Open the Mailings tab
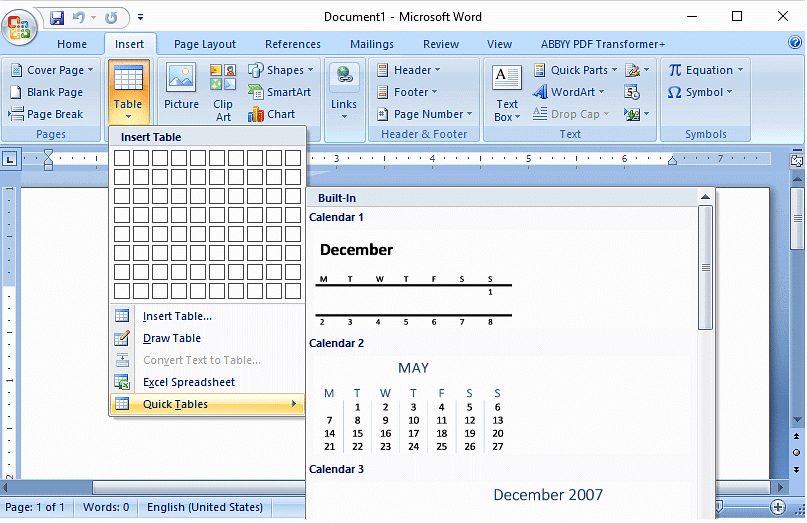Image resolution: width=807 pixels, height=523 pixels. pyautogui.click(x=372, y=44)
